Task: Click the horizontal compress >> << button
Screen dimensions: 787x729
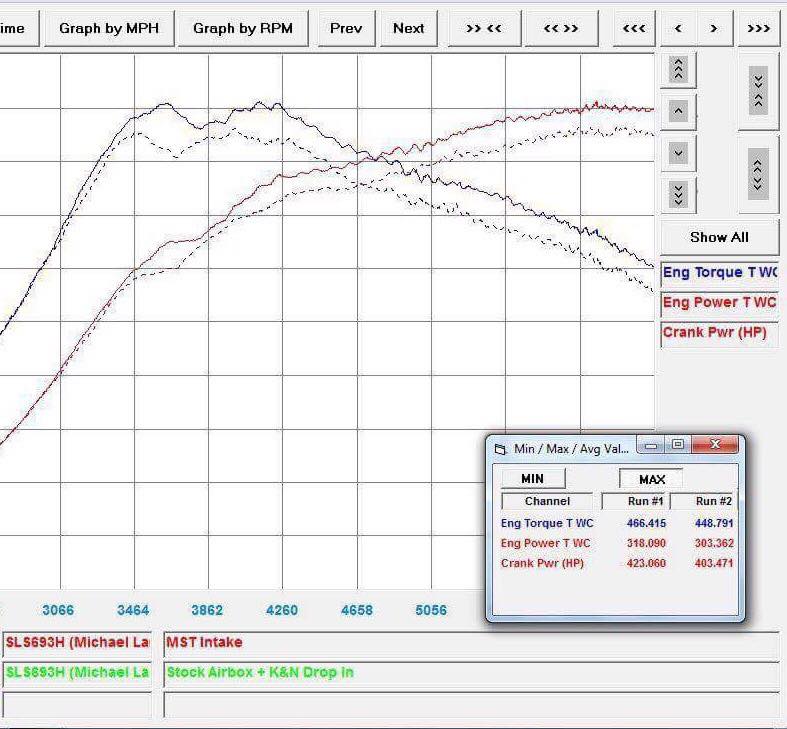Action: 484,29
